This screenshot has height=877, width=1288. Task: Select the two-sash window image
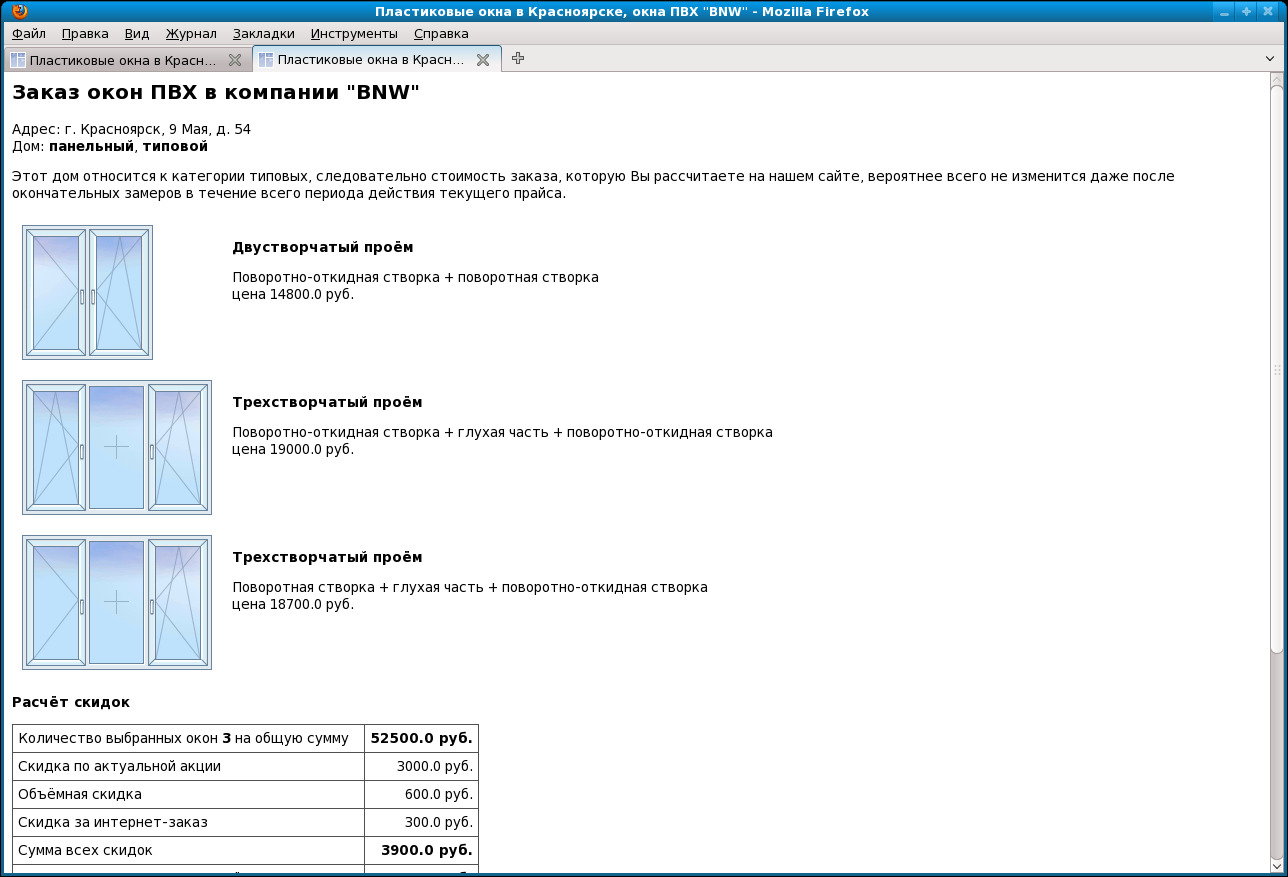click(87, 292)
